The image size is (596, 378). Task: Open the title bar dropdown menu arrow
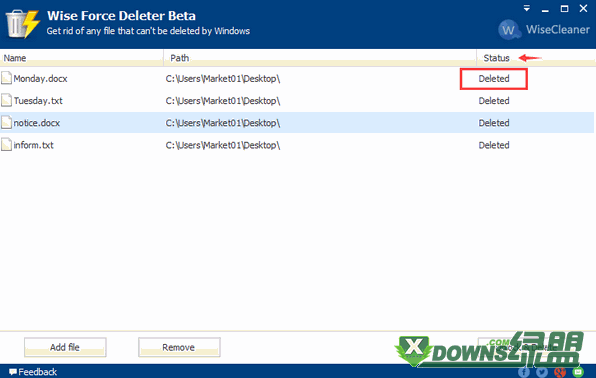pyautogui.click(x=526, y=8)
